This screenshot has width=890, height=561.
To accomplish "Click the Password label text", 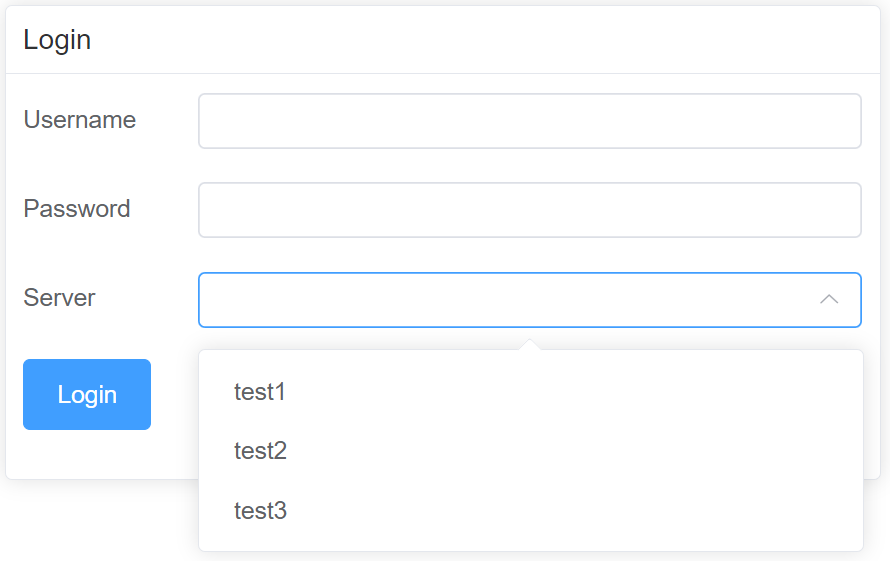I will pyautogui.click(x=77, y=209).
